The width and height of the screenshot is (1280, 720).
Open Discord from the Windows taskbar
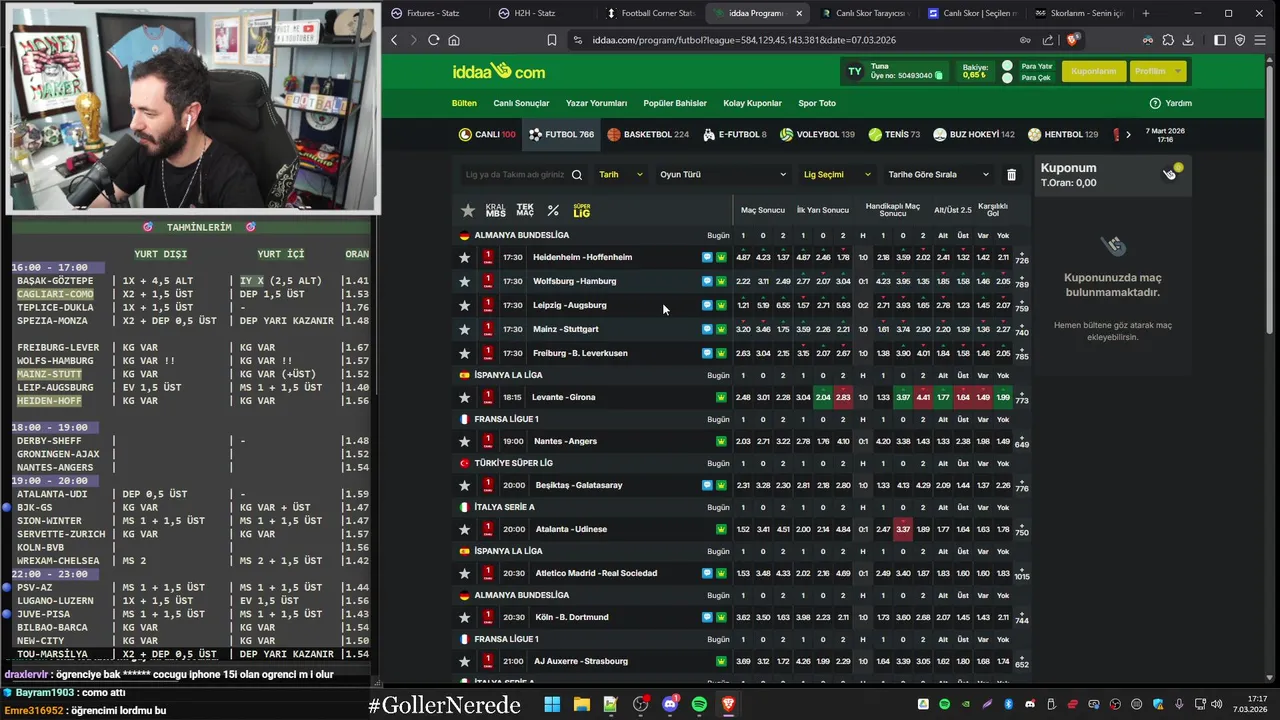tap(670, 705)
